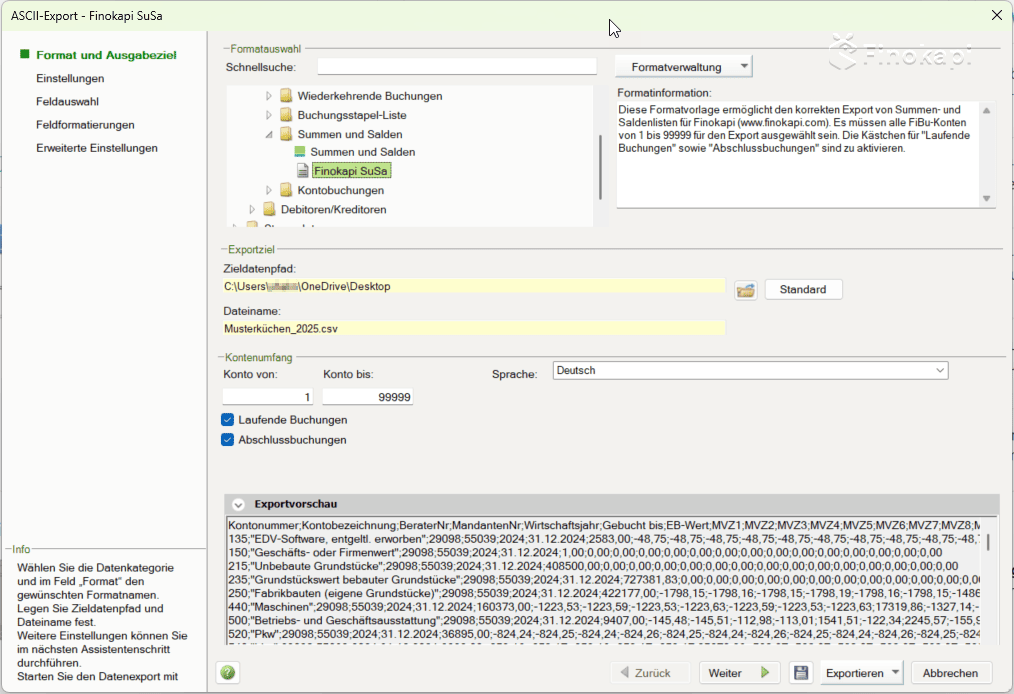Click the save floppy disk icon
Image resolution: width=1014 pixels, height=694 pixels.
801,673
